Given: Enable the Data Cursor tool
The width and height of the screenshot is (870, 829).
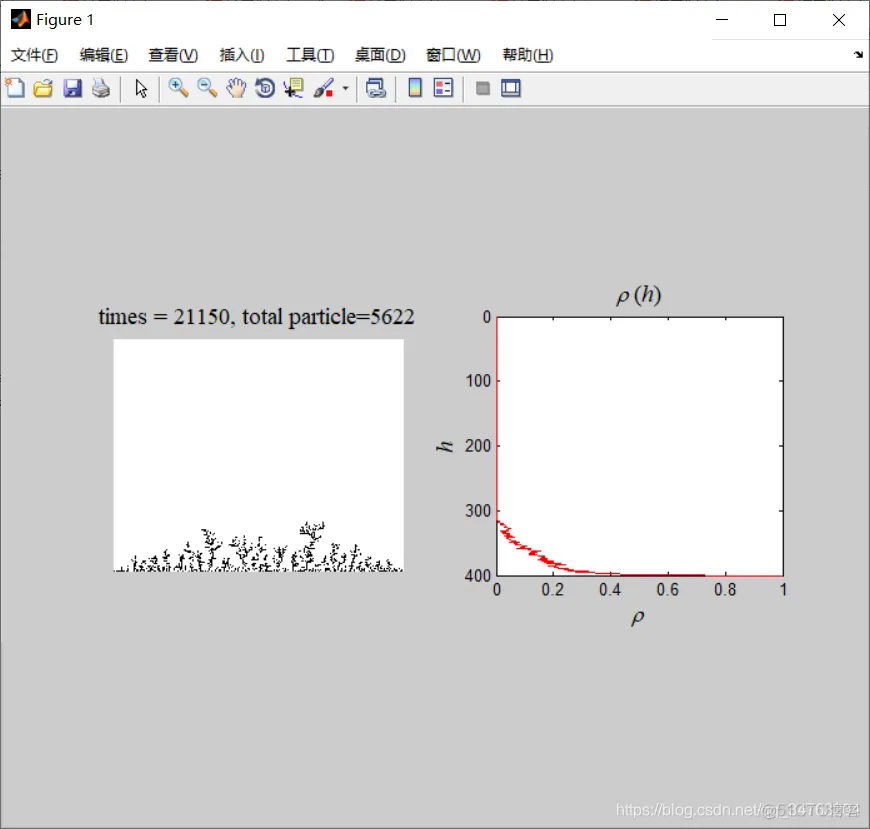Looking at the screenshot, I should pos(292,88).
